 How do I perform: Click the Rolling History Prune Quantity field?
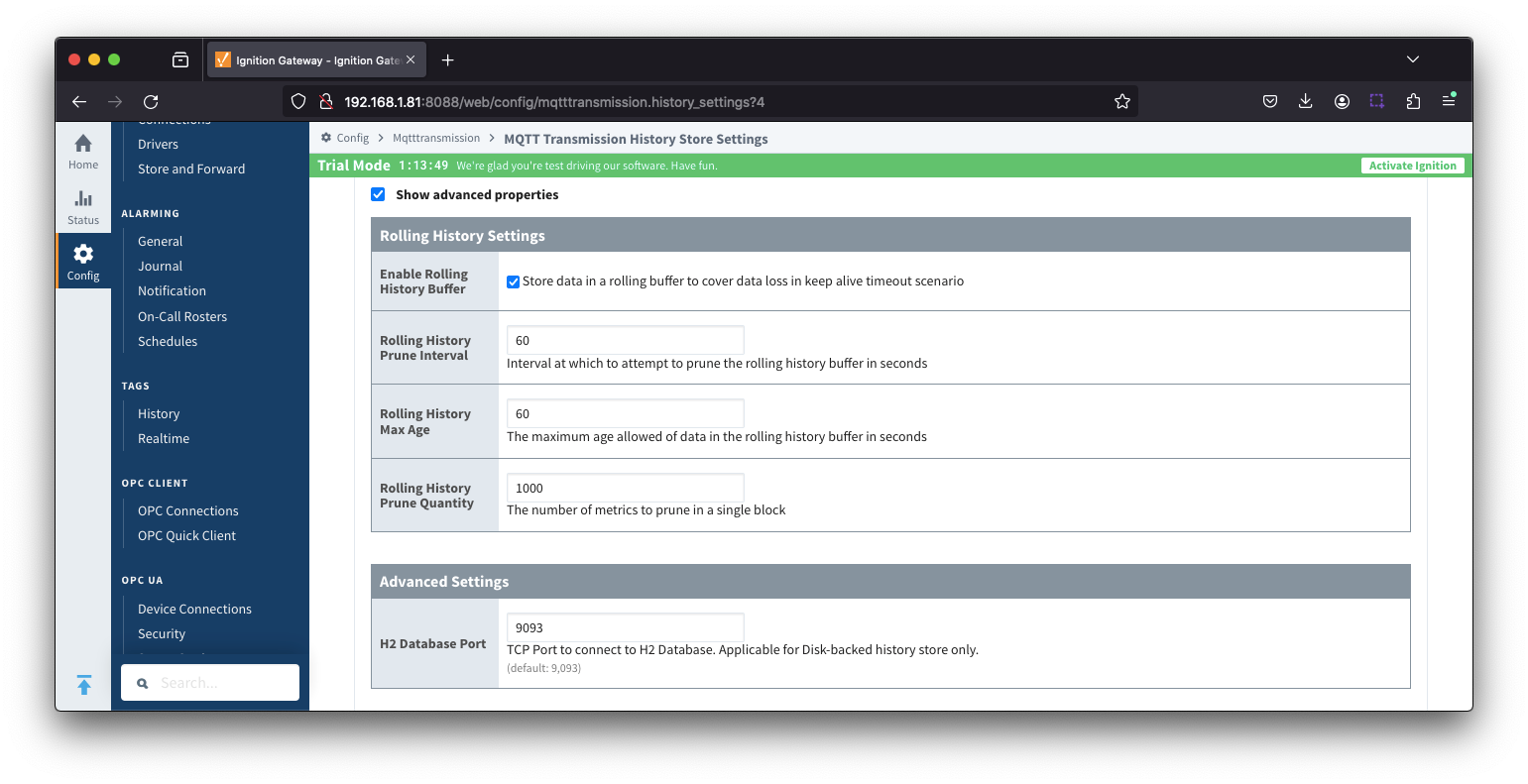coord(625,488)
